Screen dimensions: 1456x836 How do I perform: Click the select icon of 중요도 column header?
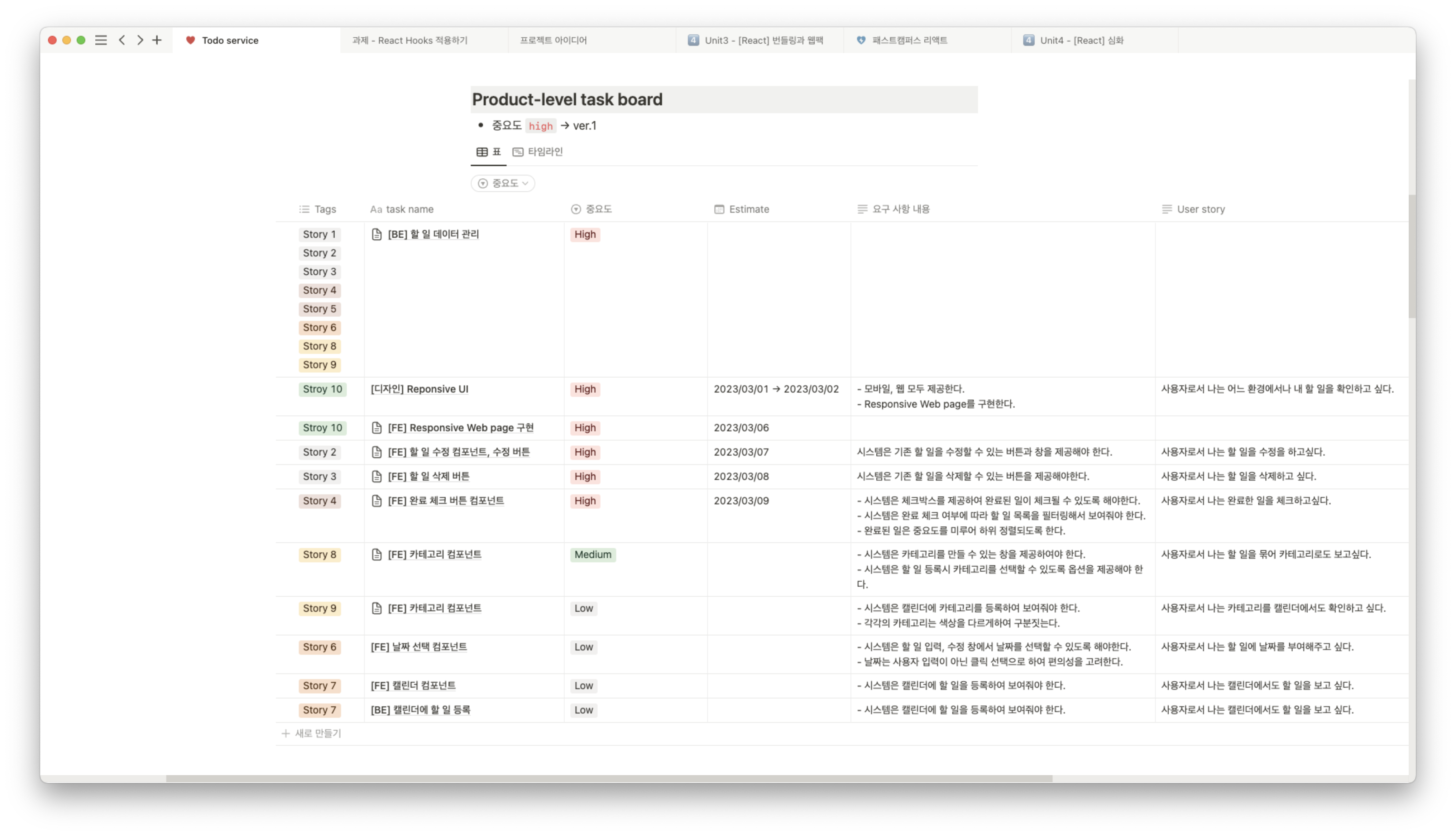tap(576, 209)
